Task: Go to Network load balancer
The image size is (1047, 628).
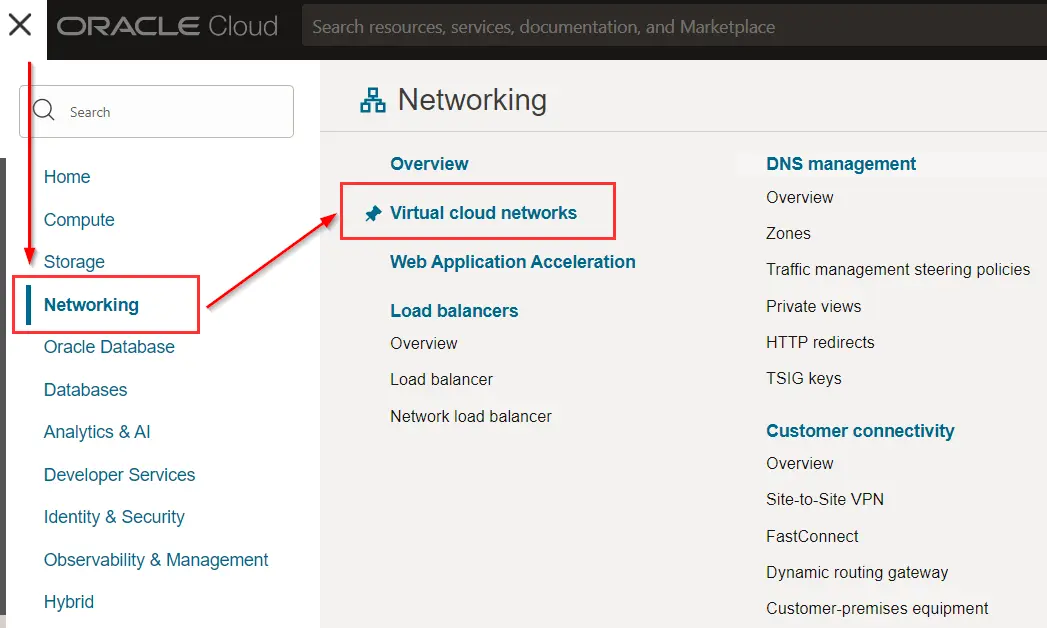Action: click(x=470, y=416)
